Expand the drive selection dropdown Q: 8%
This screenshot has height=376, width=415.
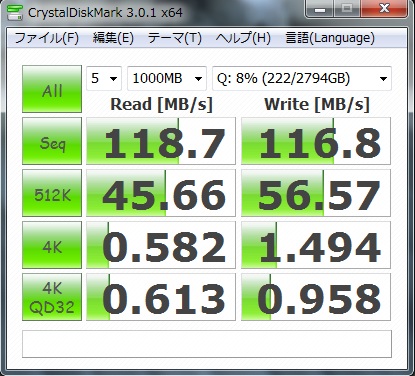tap(302, 79)
